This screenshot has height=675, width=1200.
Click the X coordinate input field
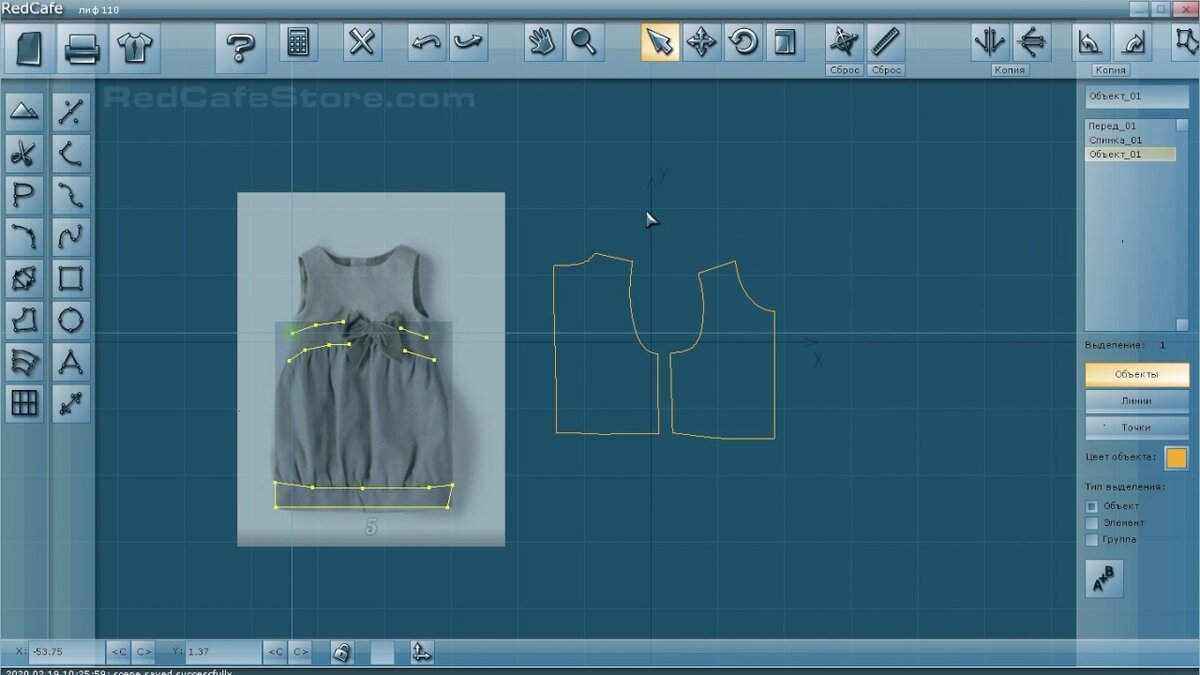66,652
